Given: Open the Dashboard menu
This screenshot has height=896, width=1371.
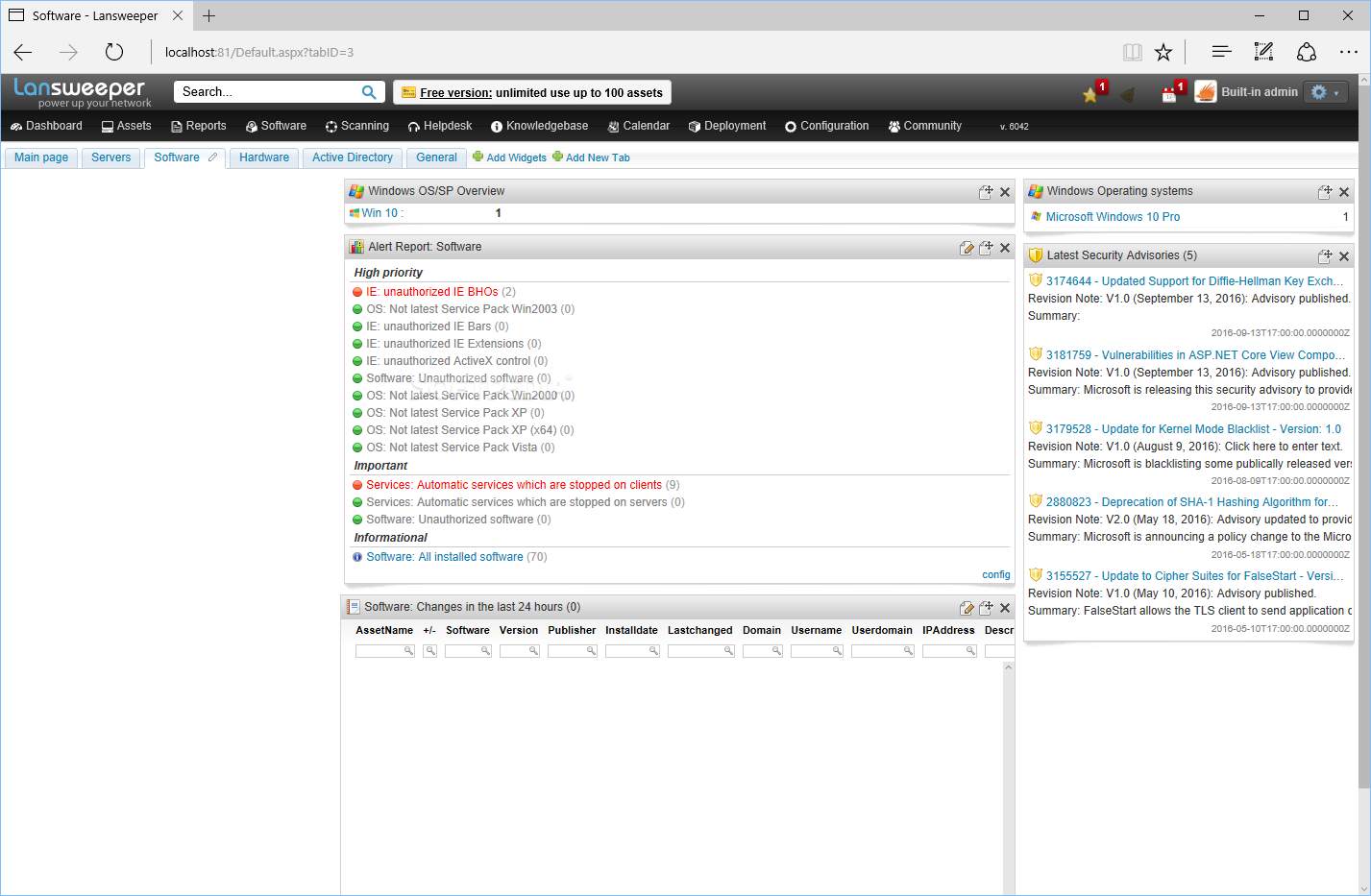Looking at the screenshot, I should pyautogui.click(x=46, y=126).
